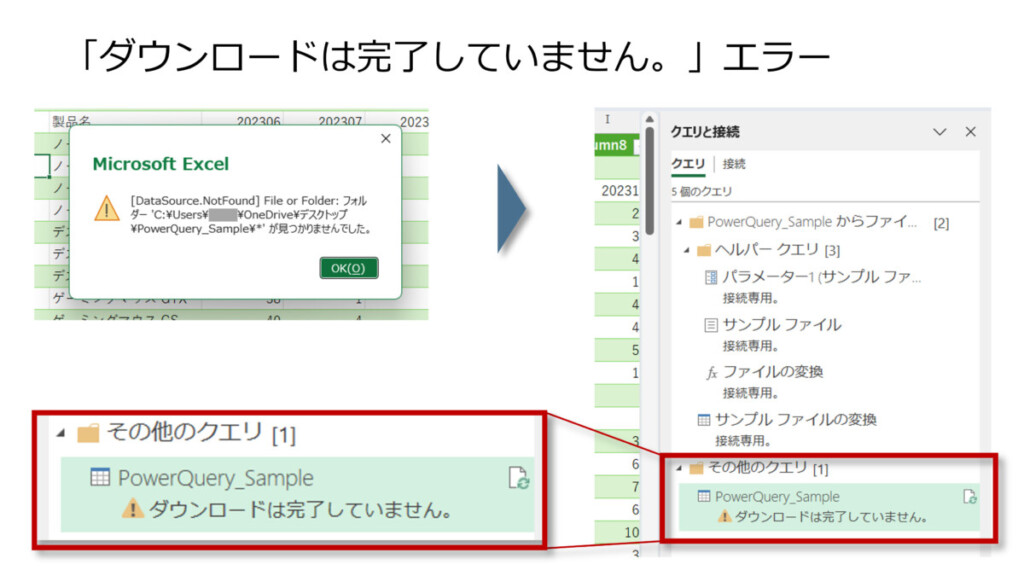Click the ヘルパー クエリ folder icon
The image size is (1024, 576).
click(703, 250)
